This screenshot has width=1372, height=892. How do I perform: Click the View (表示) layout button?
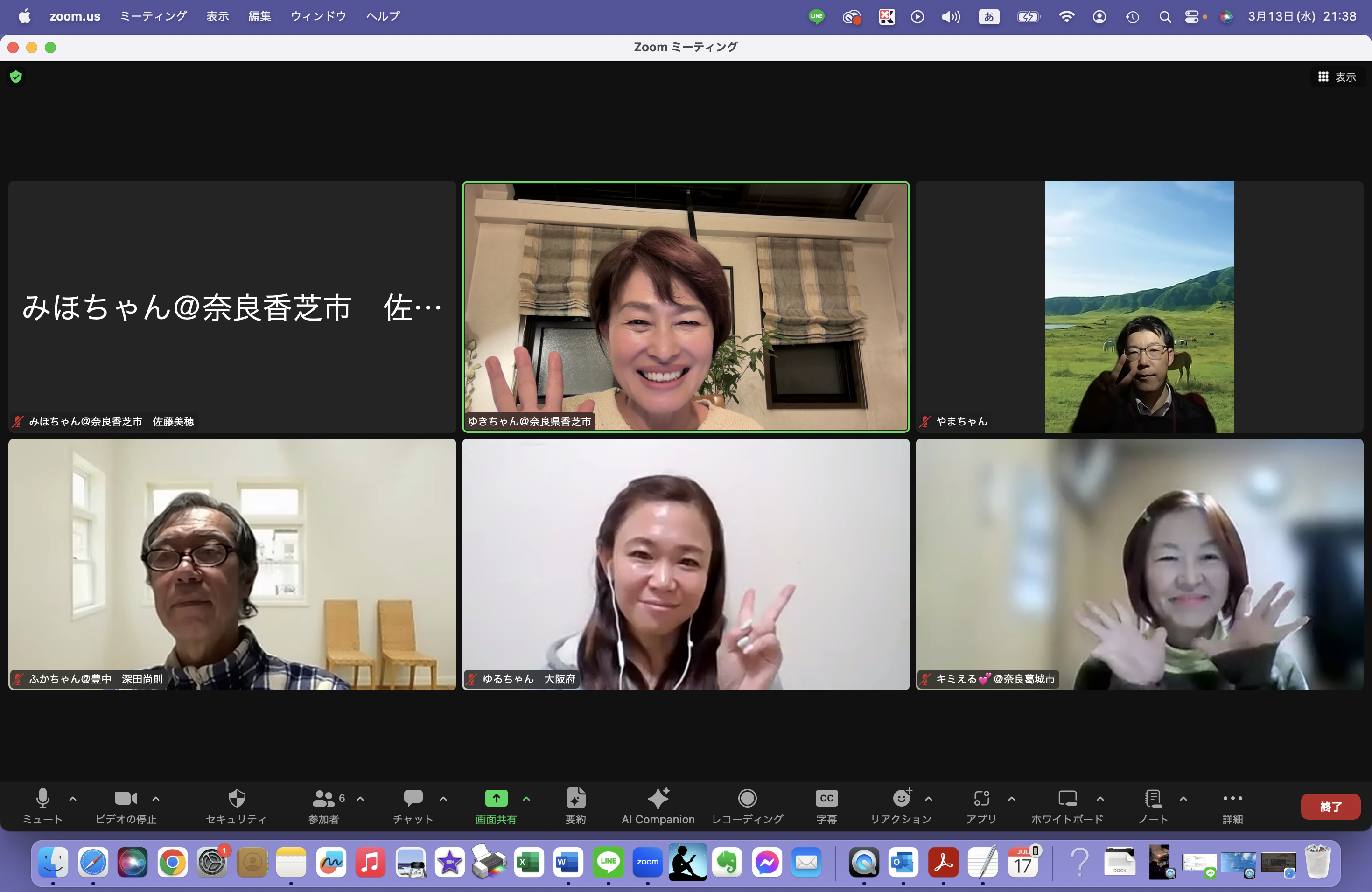pyautogui.click(x=1337, y=77)
